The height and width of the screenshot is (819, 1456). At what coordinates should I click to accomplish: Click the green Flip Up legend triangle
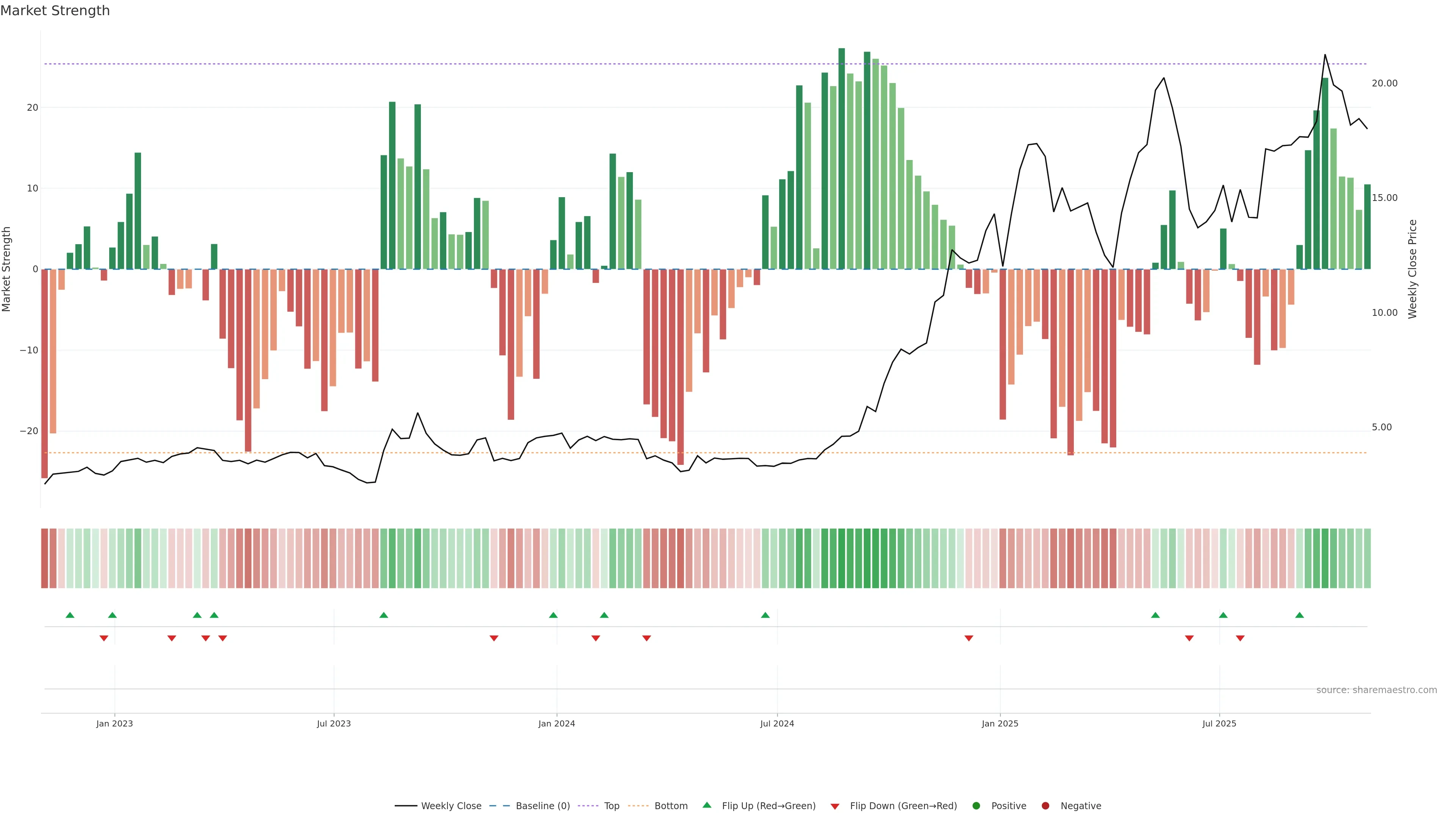[x=706, y=805]
